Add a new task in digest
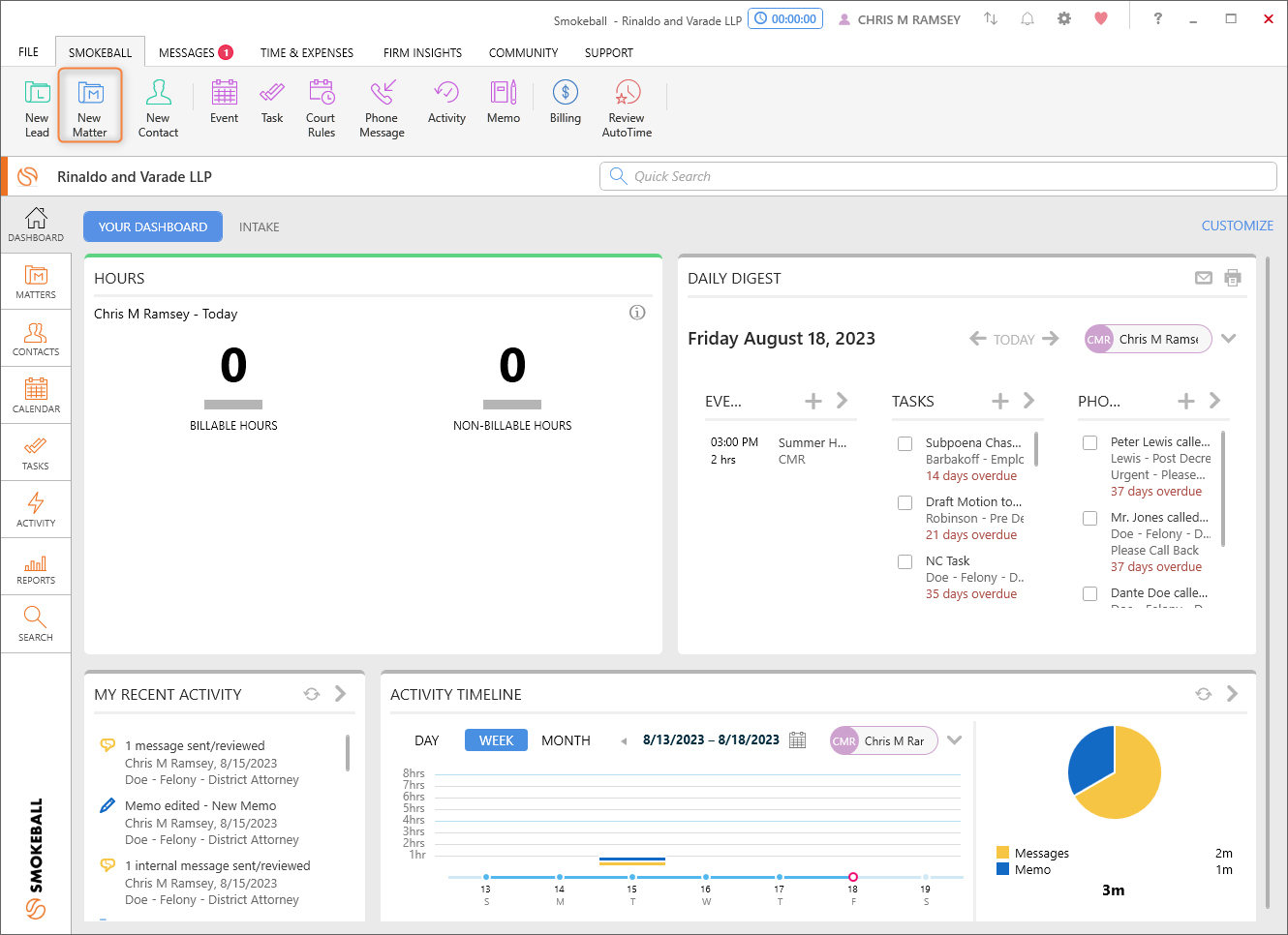This screenshot has height=935, width=1288. pyautogui.click(x=1000, y=401)
